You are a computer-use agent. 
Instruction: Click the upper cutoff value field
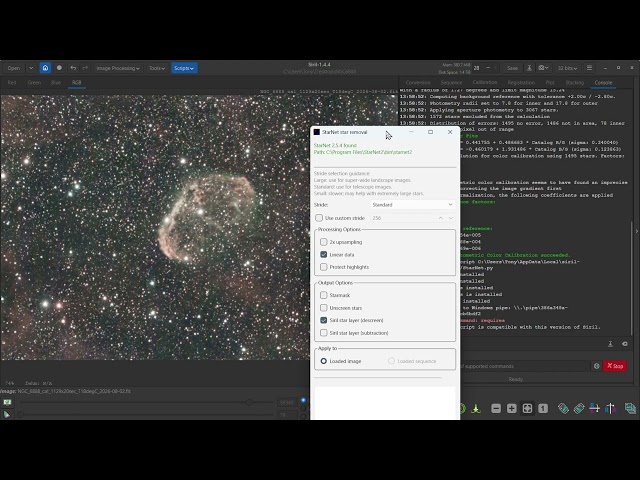[287, 402]
